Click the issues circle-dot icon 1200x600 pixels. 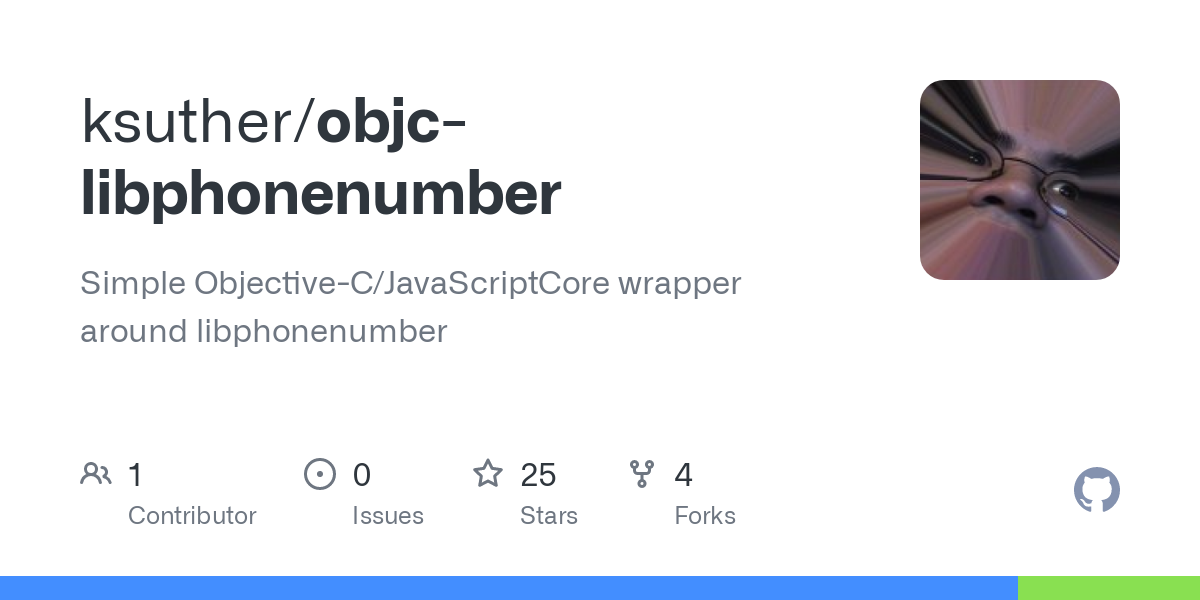(x=320, y=473)
